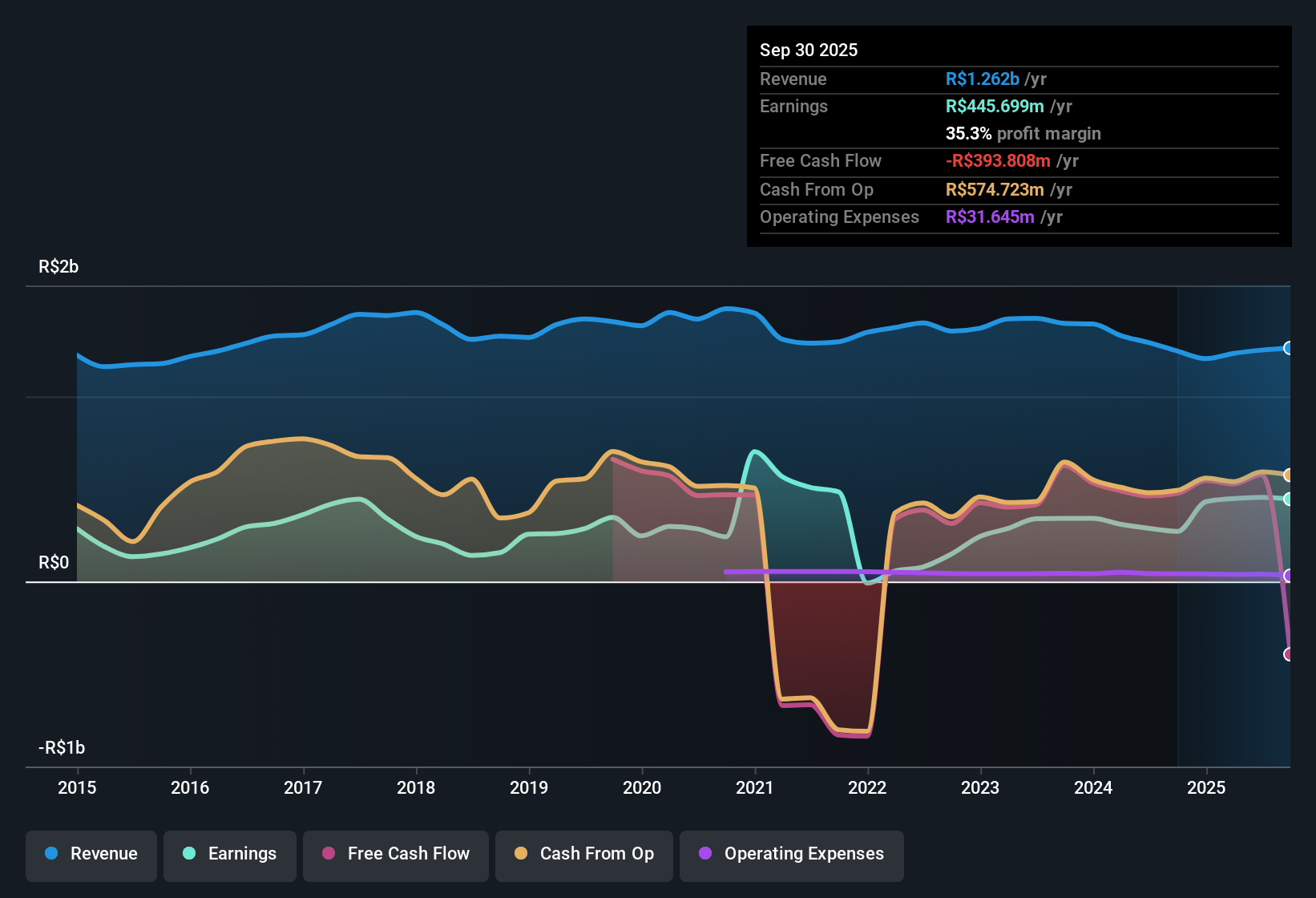Open the Free Cash Flow legend chip

[395, 854]
